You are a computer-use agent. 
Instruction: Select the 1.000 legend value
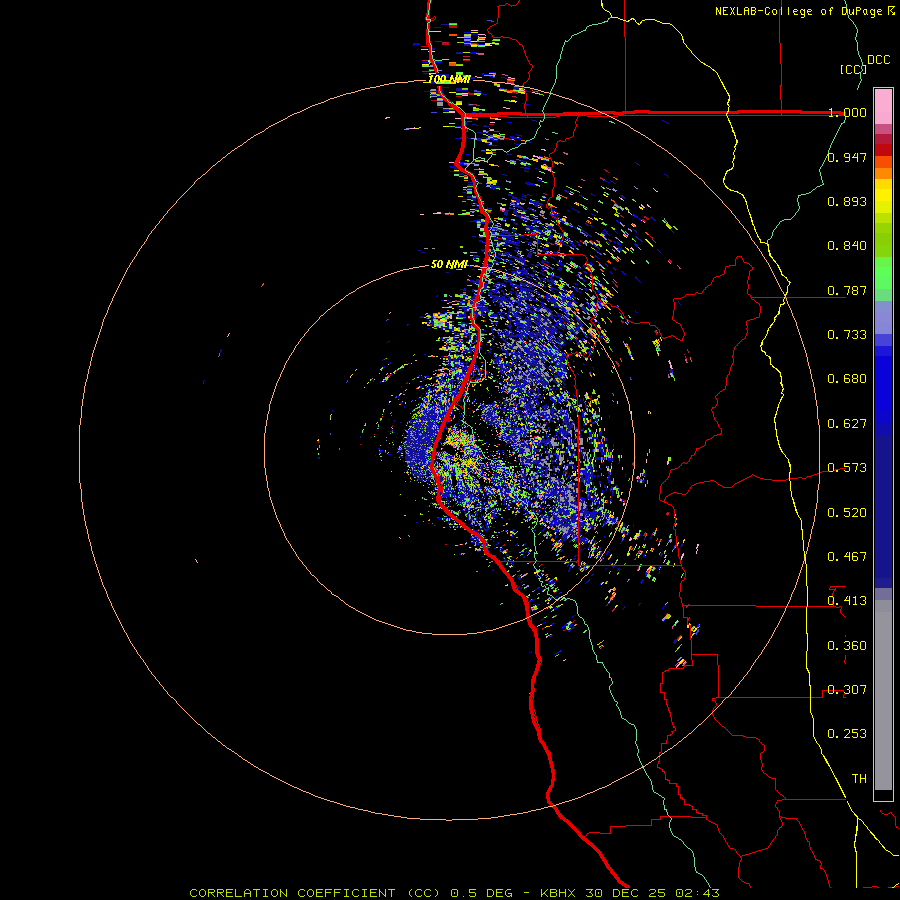[847, 112]
